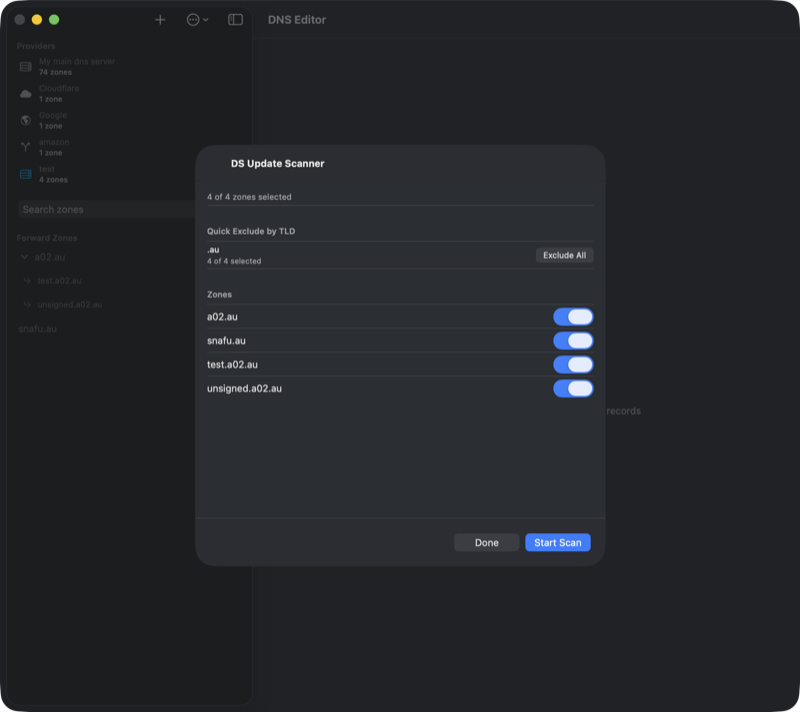800x712 pixels.
Task: Disable the a02.au zone toggle
Action: click(573, 316)
